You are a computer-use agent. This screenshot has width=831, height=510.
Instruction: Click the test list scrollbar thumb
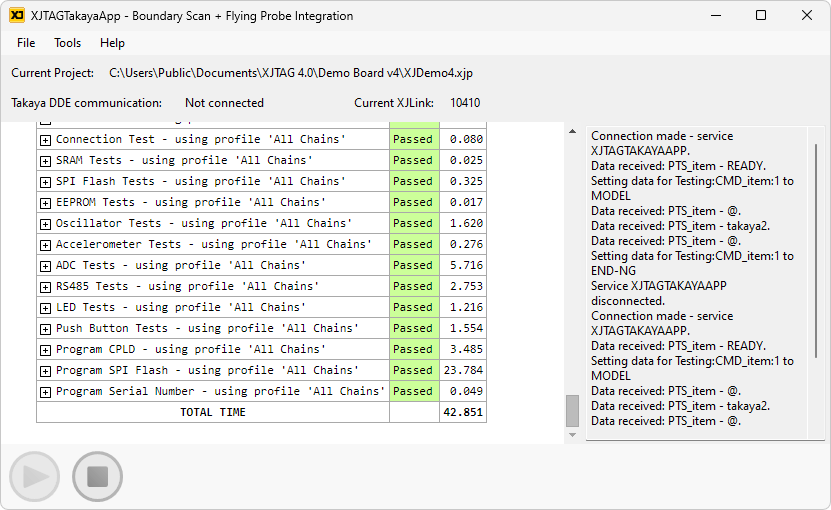click(x=572, y=410)
